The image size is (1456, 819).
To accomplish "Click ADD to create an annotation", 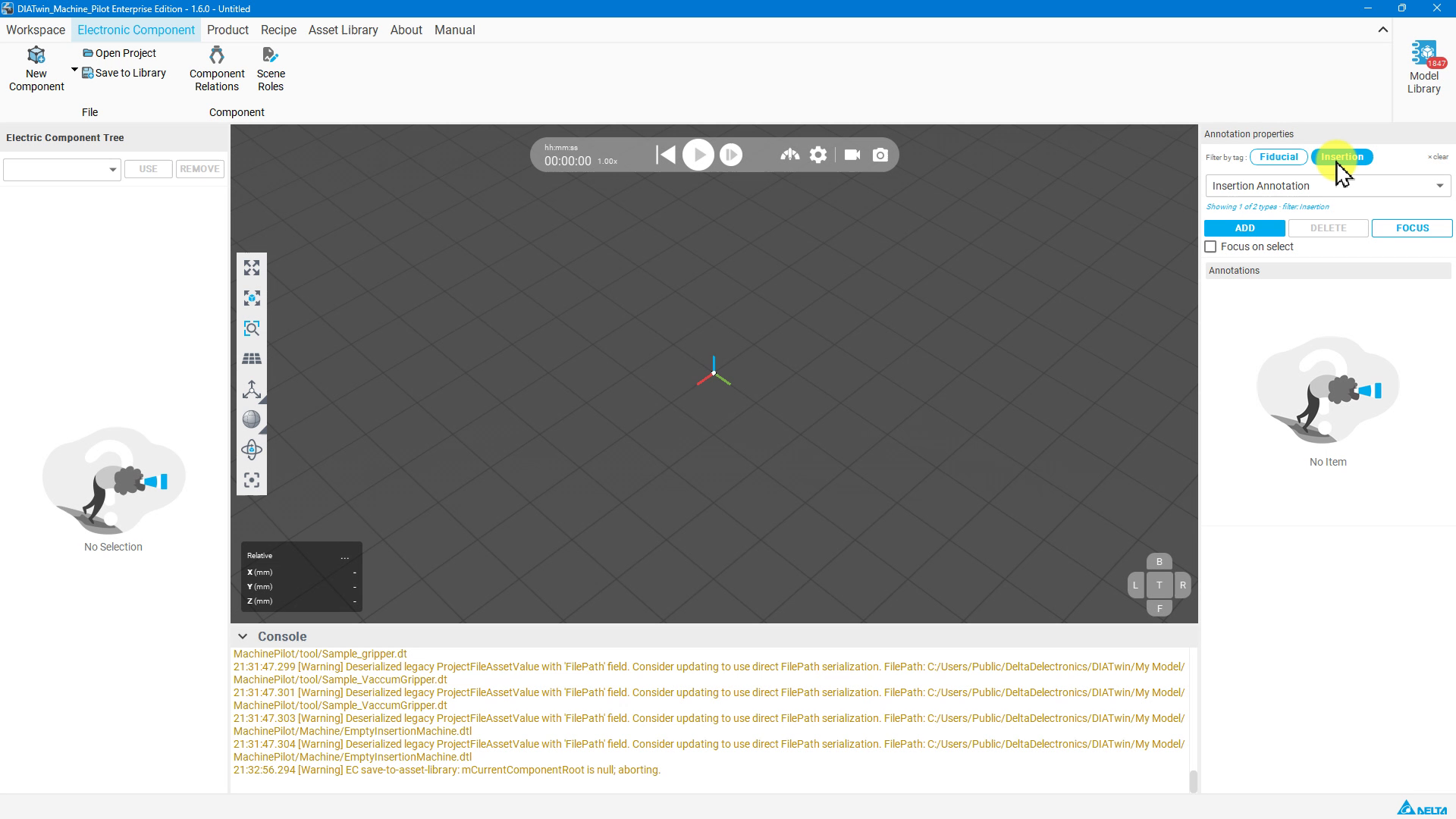I will [1244, 228].
